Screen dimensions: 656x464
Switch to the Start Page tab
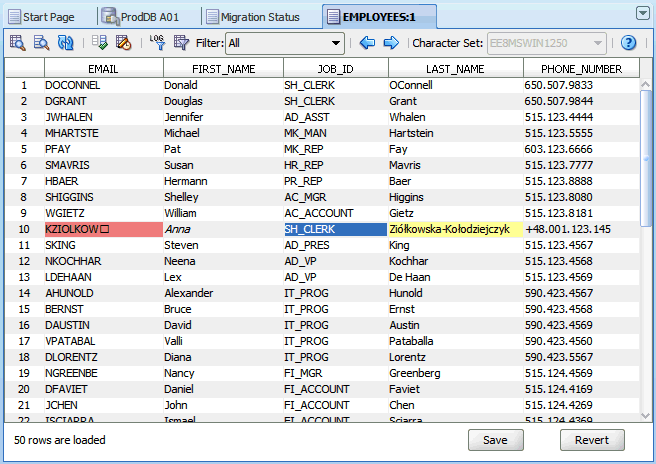tap(50, 16)
